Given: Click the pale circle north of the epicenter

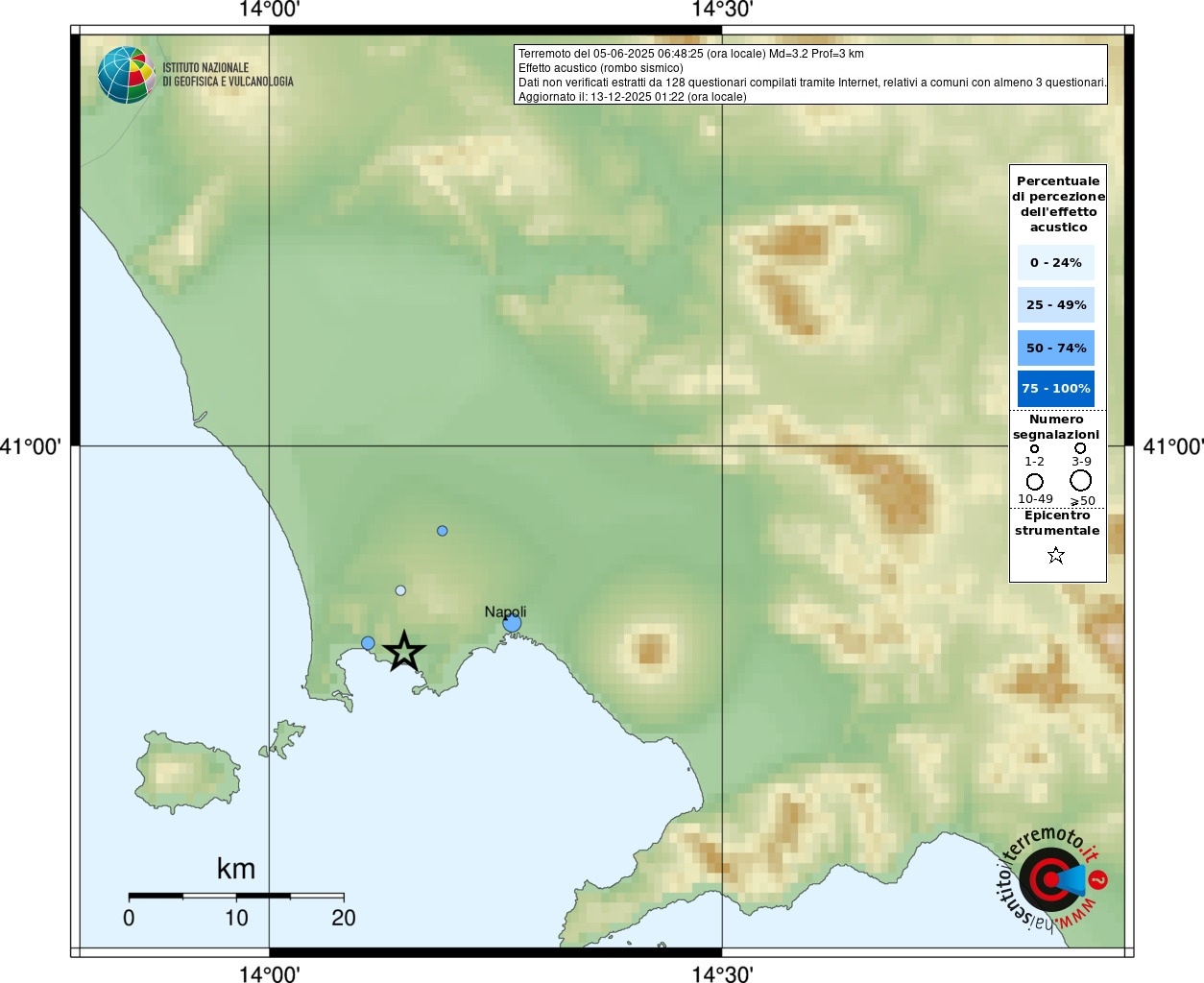Looking at the screenshot, I should (x=400, y=590).
